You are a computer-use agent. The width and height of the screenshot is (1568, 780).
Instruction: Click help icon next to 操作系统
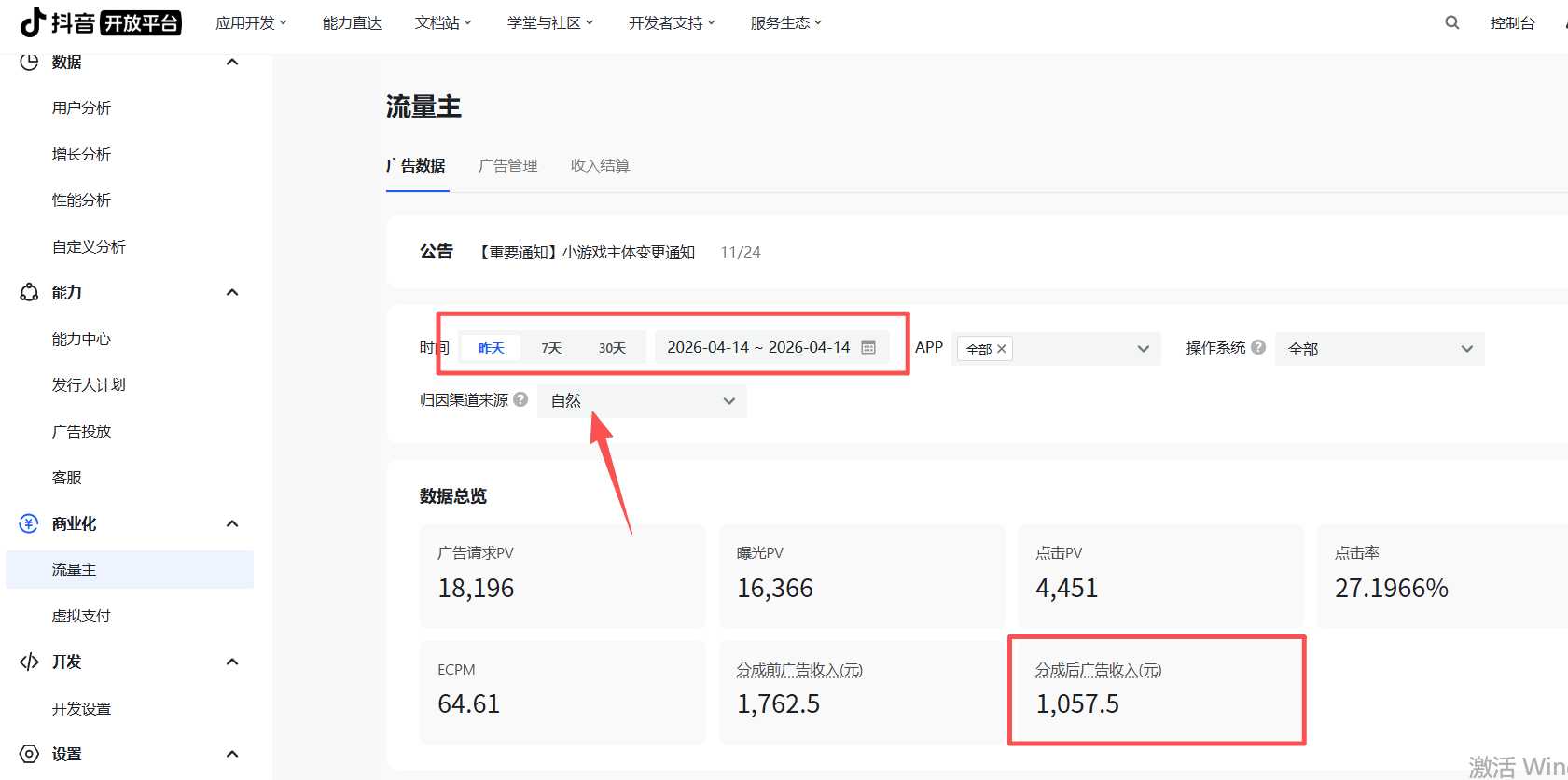pyautogui.click(x=1258, y=347)
